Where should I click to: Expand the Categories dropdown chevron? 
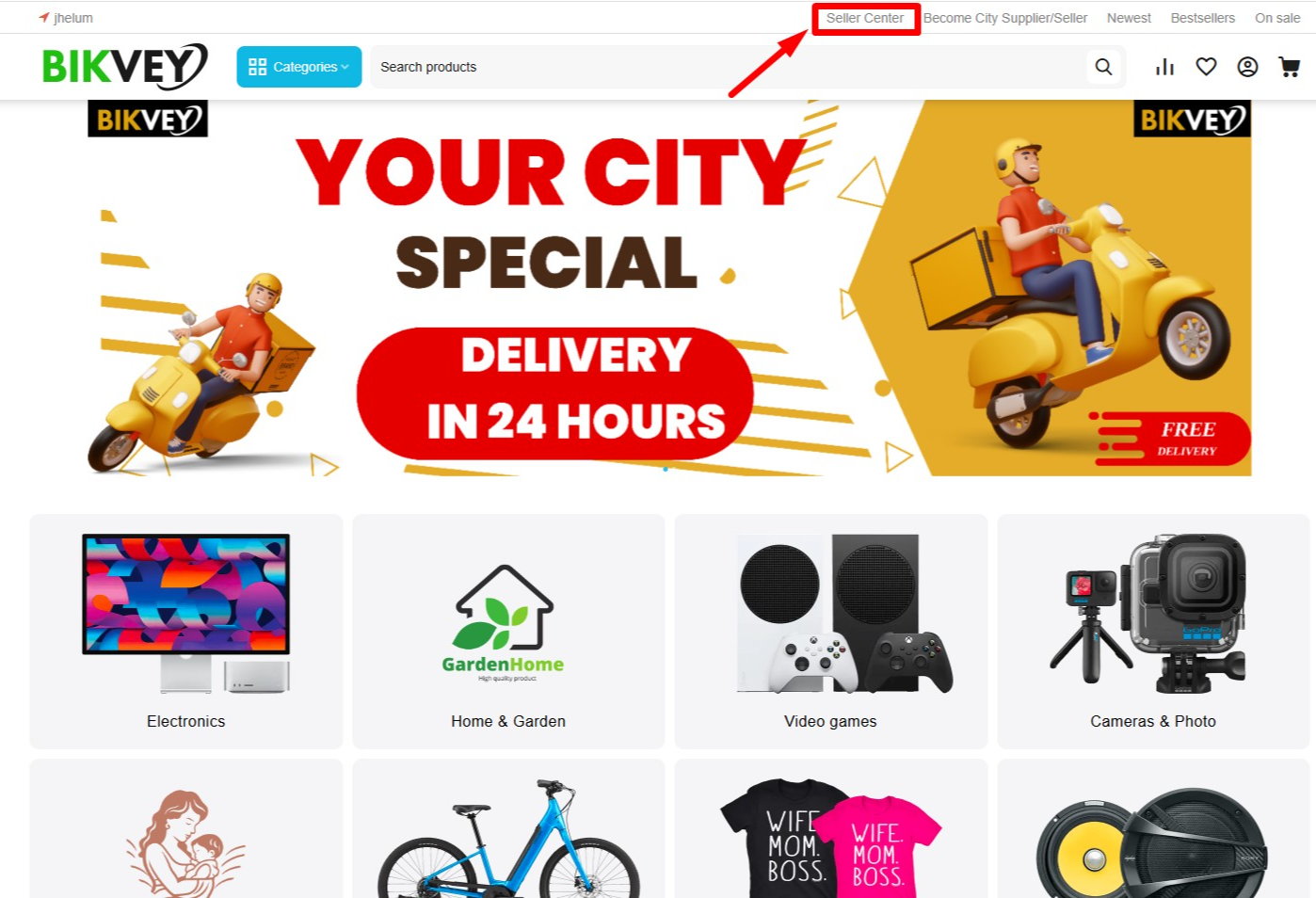(x=345, y=67)
